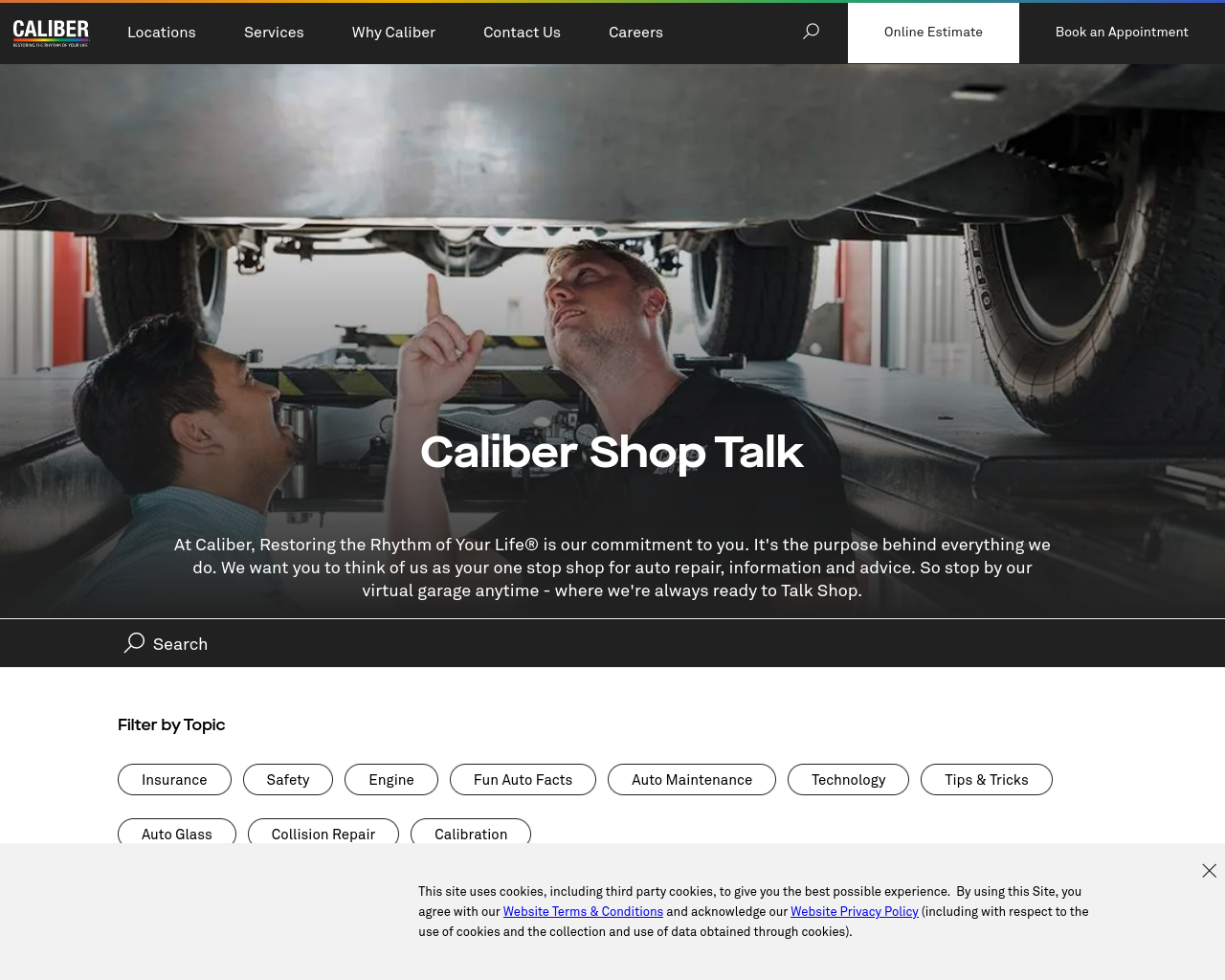Open the Why Caliber menu

pyautogui.click(x=393, y=33)
